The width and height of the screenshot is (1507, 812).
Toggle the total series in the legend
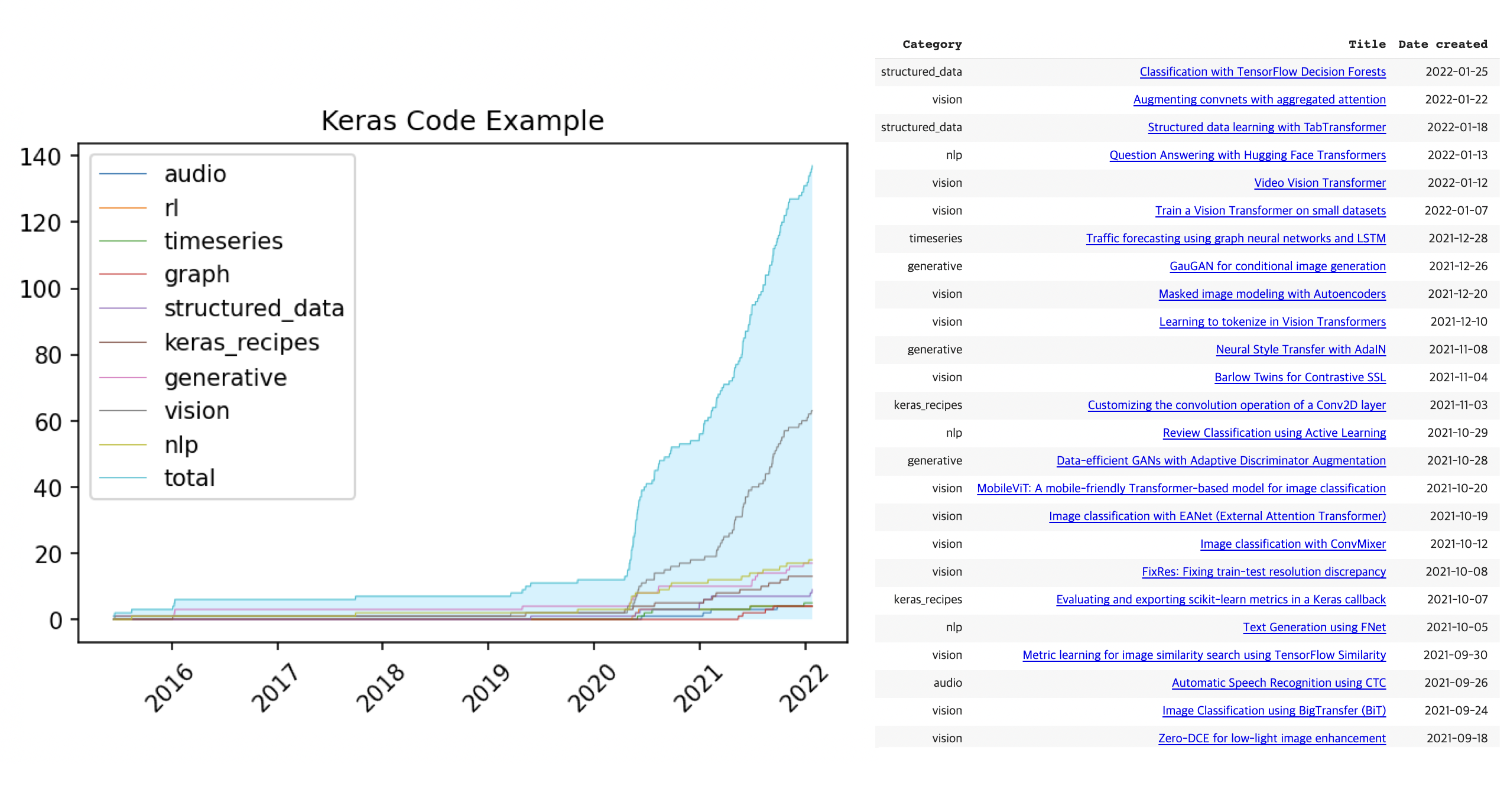click(189, 478)
